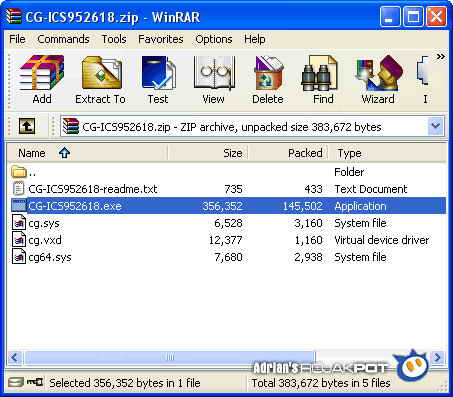
Task: Select the cg.vxd file icon
Action: (x=19, y=240)
